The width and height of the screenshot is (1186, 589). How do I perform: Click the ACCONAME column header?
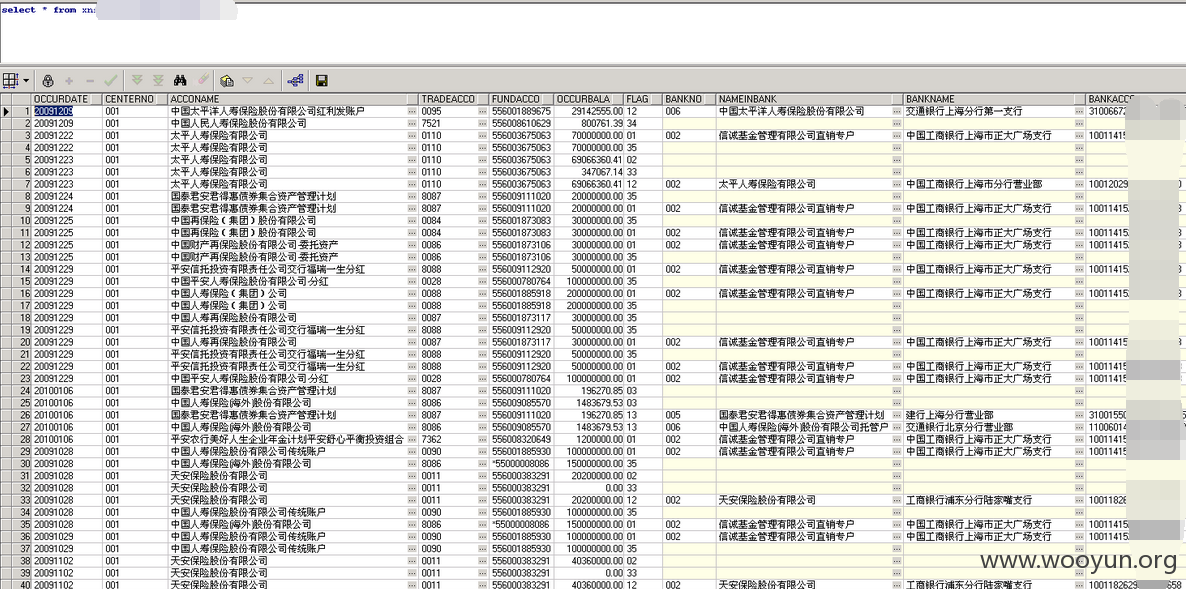point(293,99)
